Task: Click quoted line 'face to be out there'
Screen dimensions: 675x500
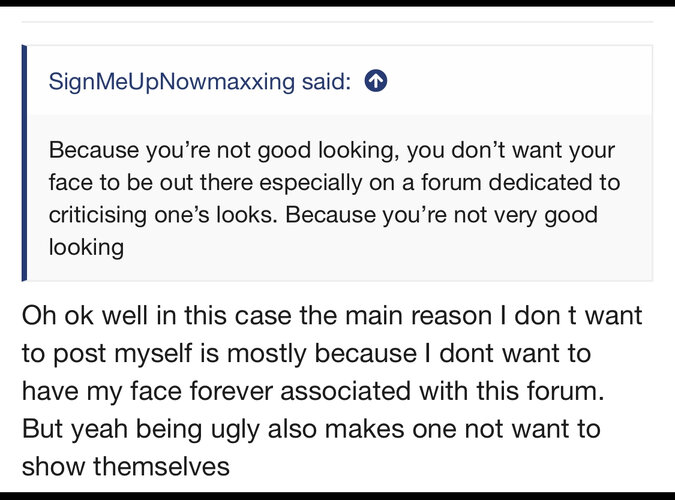Action: [334, 183]
